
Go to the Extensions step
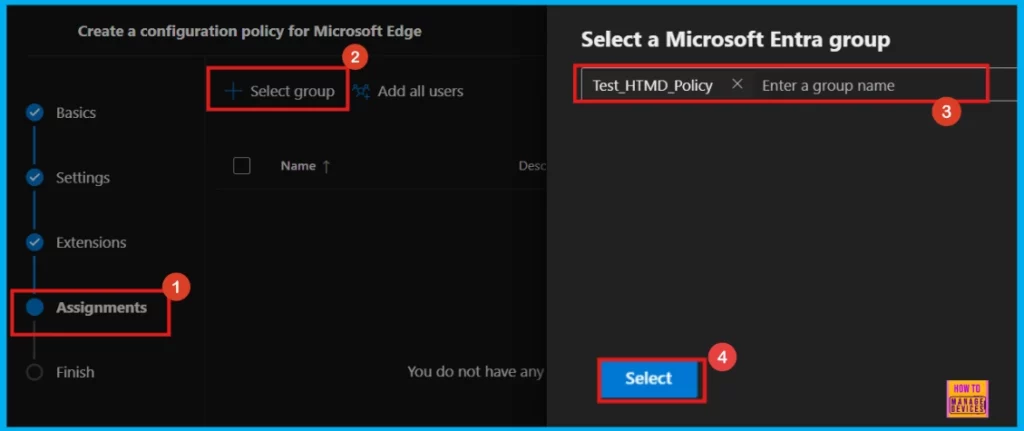91,242
